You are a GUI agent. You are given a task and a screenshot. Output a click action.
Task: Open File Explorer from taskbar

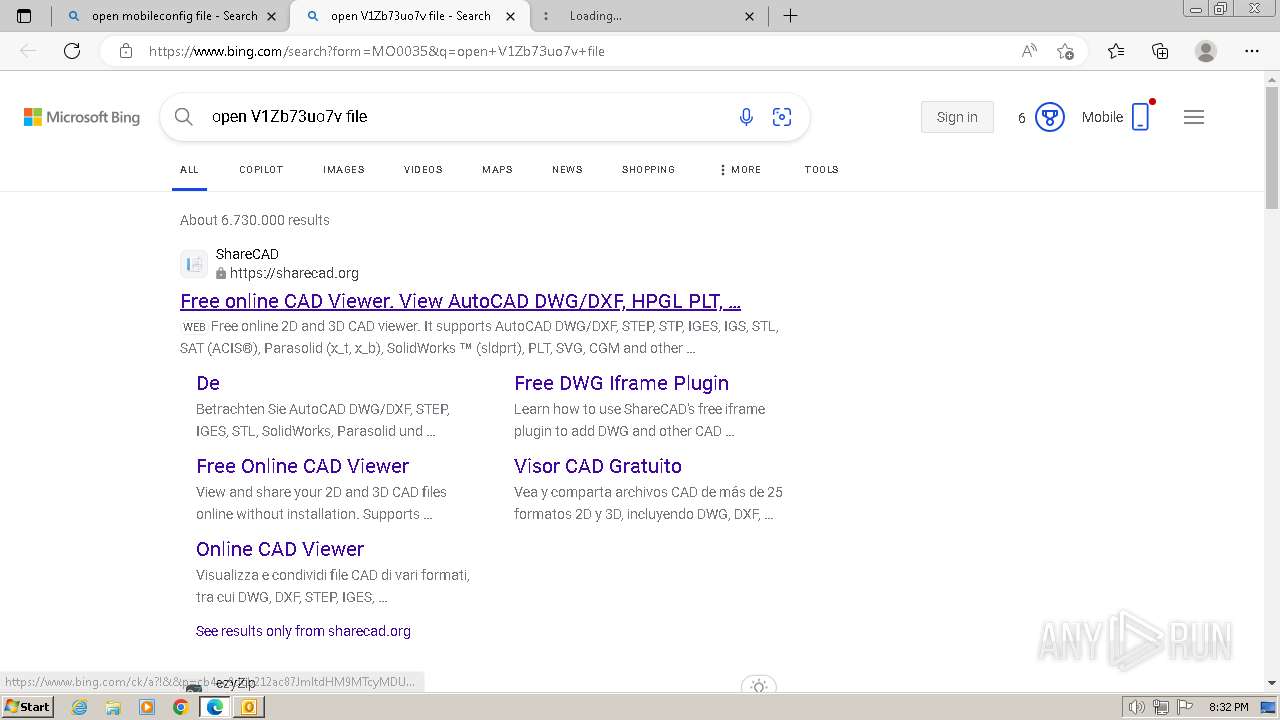pos(113,707)
